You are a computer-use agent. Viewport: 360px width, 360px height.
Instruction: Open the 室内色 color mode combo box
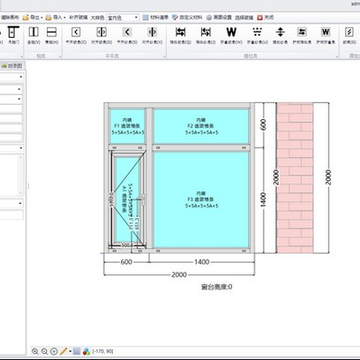point(123,17)
